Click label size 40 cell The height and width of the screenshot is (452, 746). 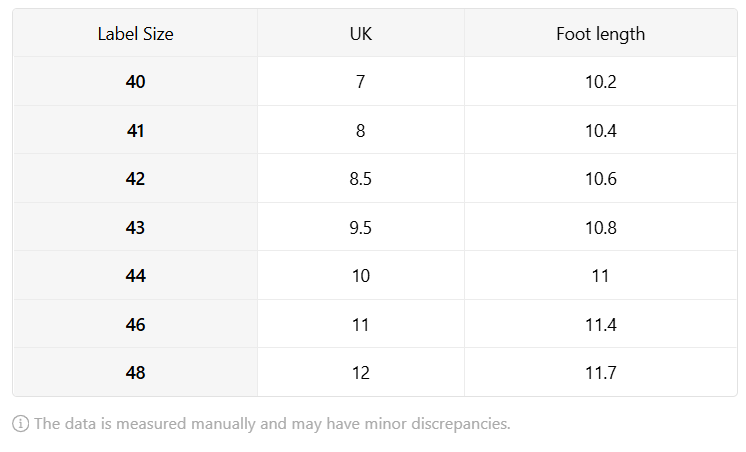pyautogui.click(x=135, y=81)
